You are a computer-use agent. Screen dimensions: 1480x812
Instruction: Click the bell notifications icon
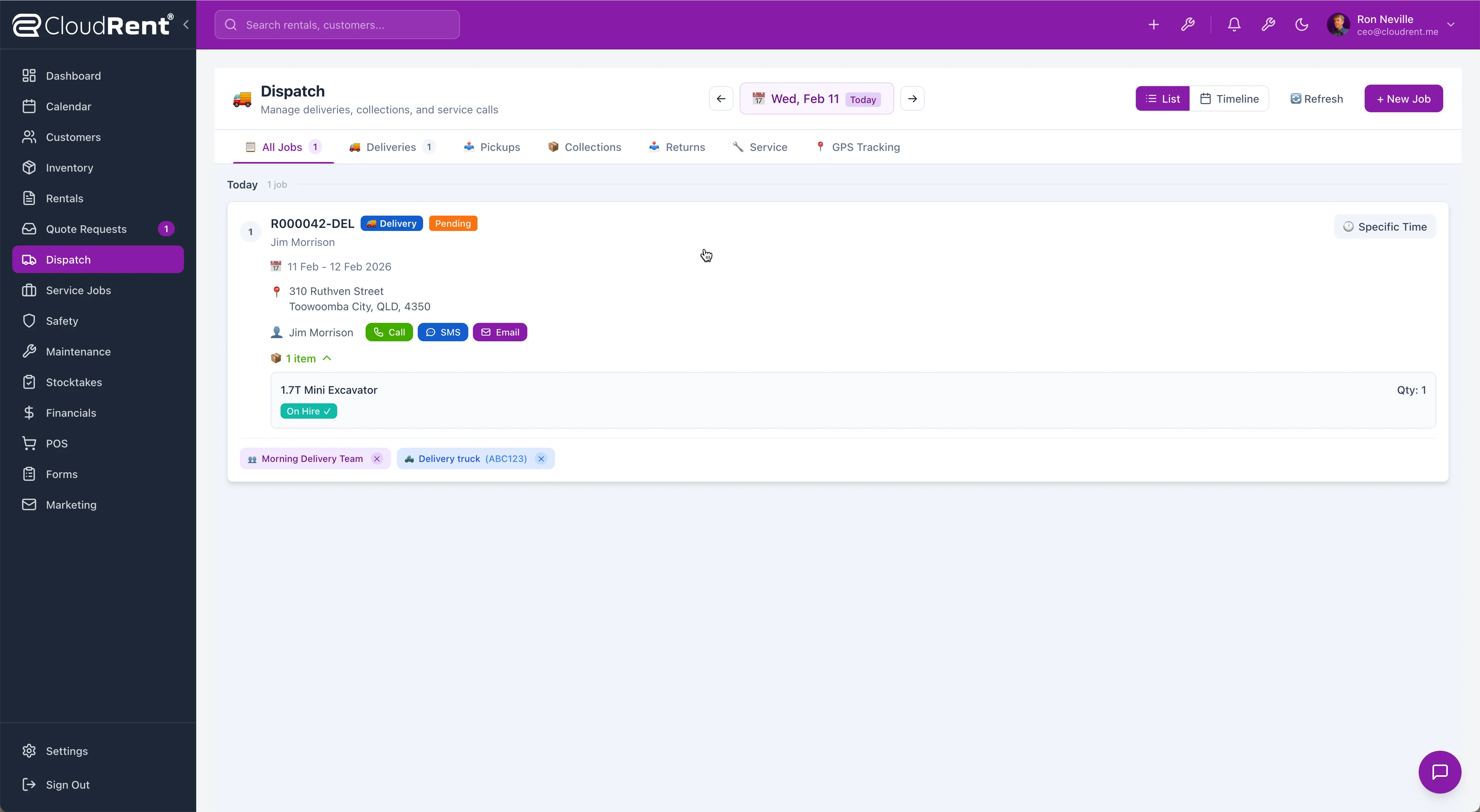click(x=1234, y=24)
